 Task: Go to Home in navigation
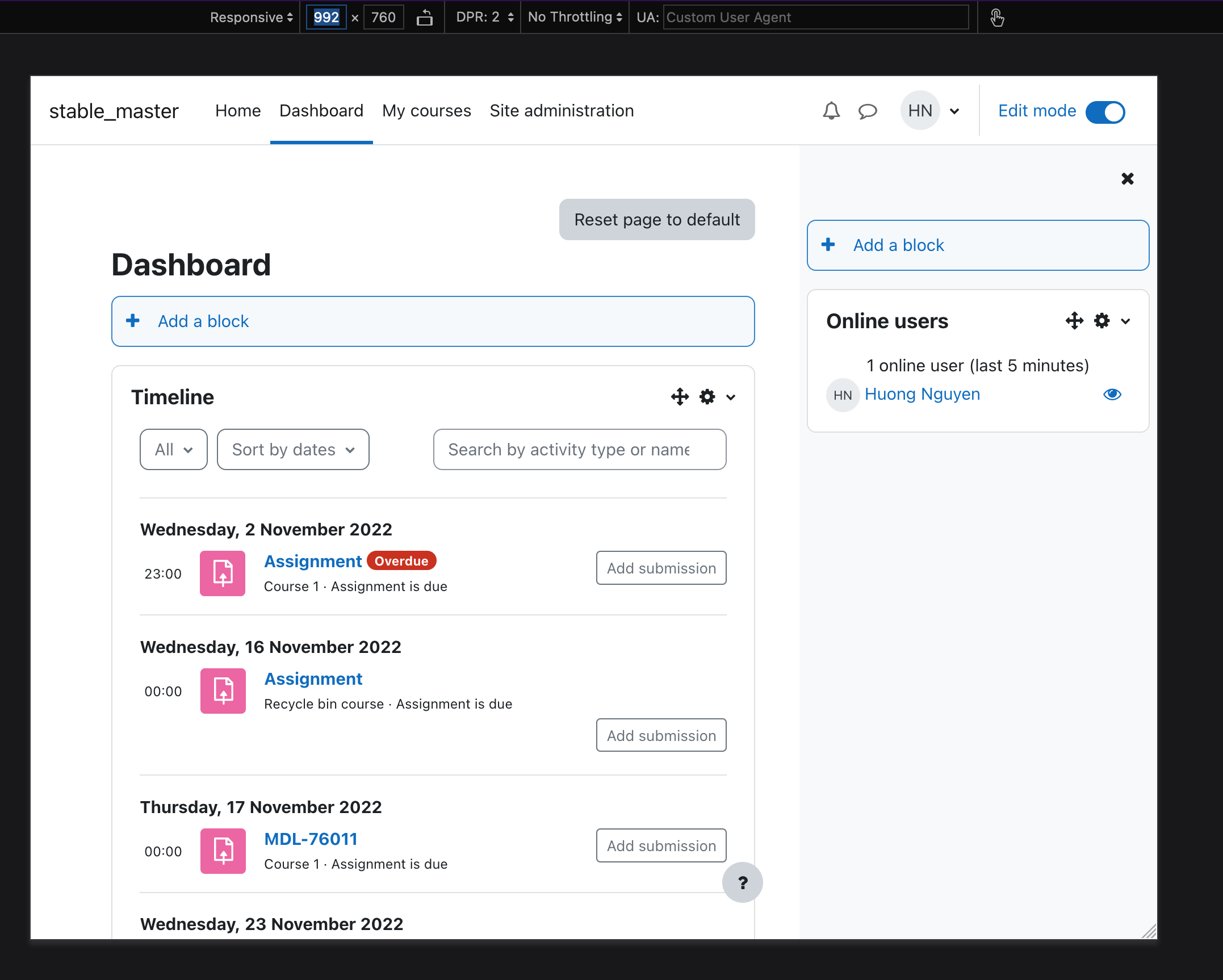tap(238, 111)
